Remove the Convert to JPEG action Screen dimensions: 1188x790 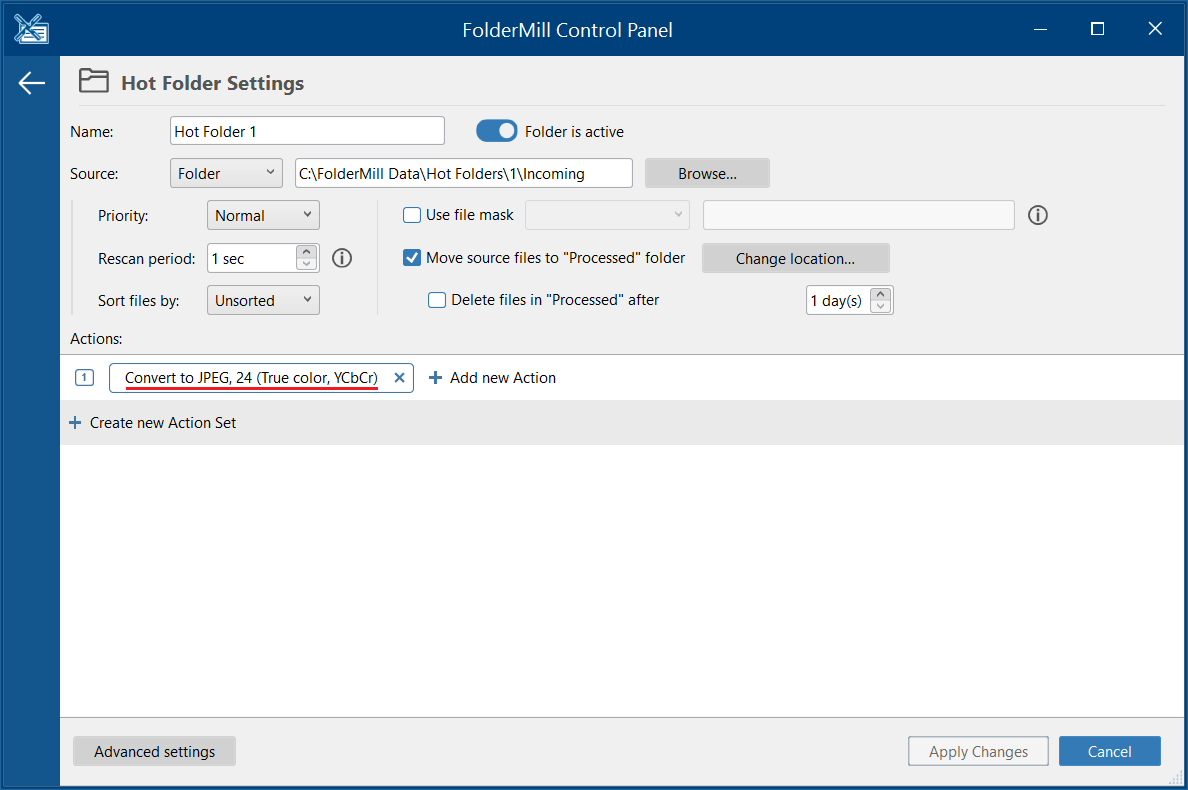[x=399, y=378]
